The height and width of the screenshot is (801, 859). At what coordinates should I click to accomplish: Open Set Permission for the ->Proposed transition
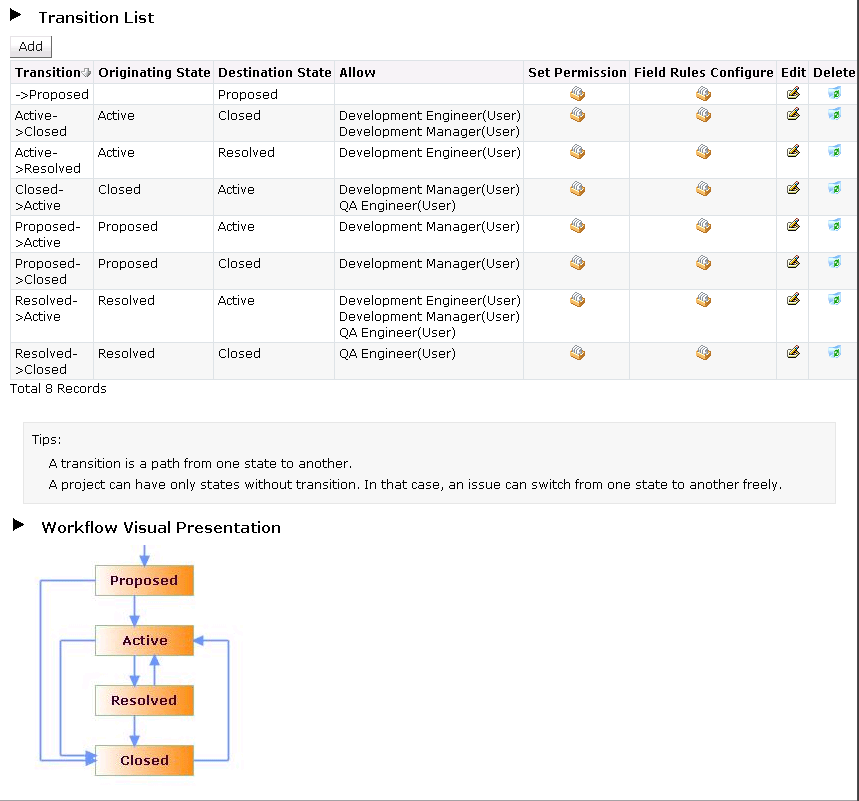coord(577,93)
